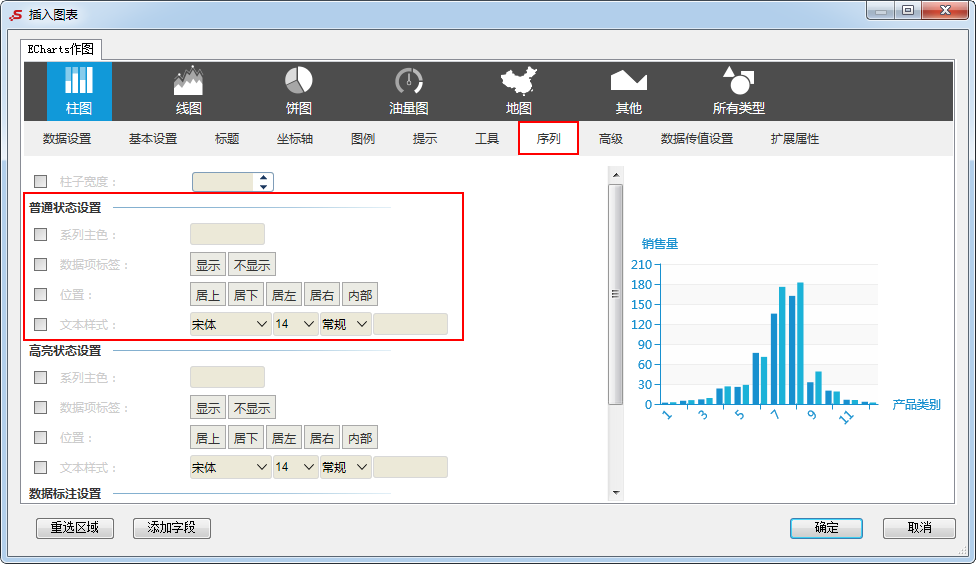Screen dimensions: 976x564
Task: Click the 添加字段 button
Action: point(172,528)
